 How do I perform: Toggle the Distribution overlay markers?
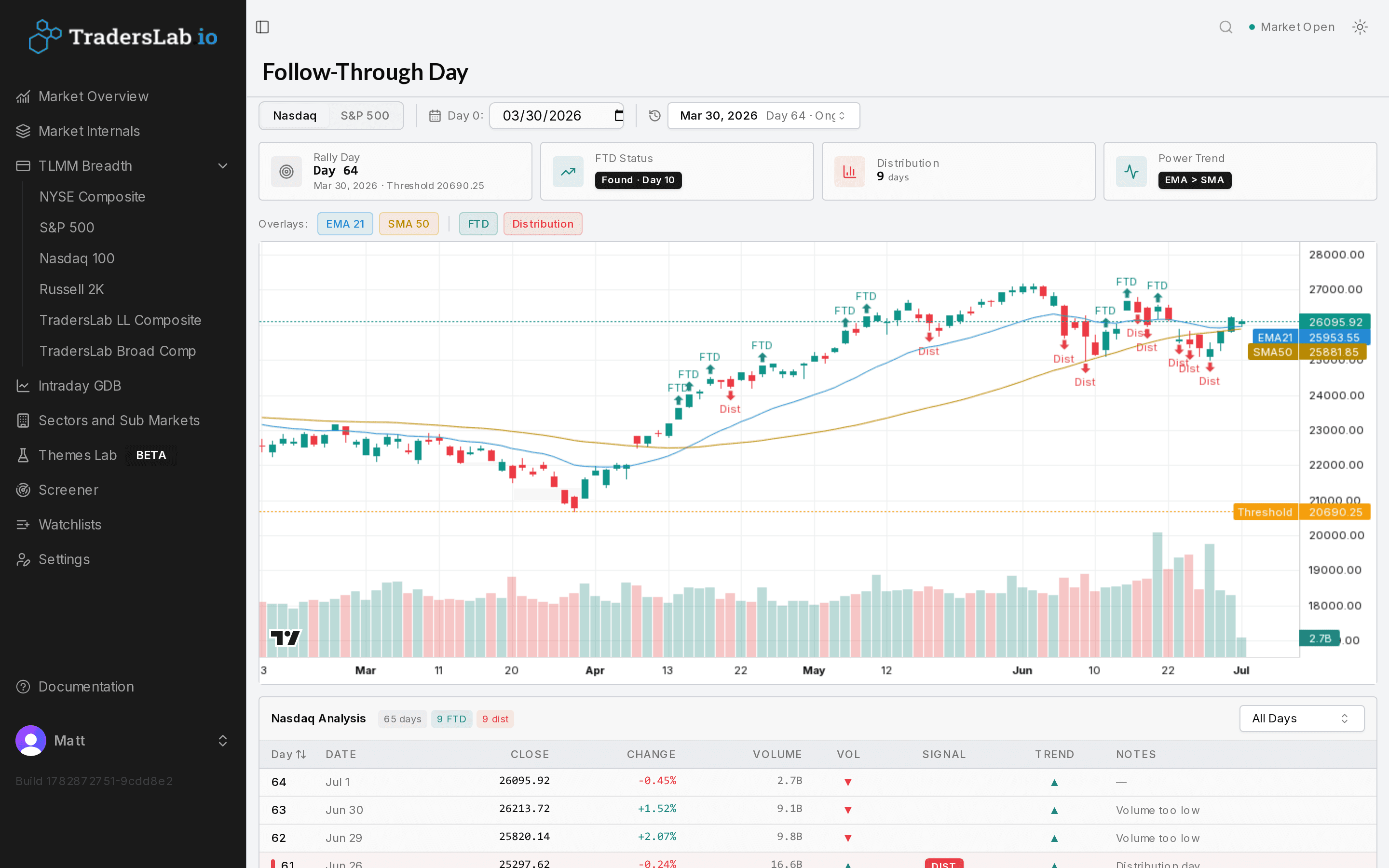(x=543, y=224)
